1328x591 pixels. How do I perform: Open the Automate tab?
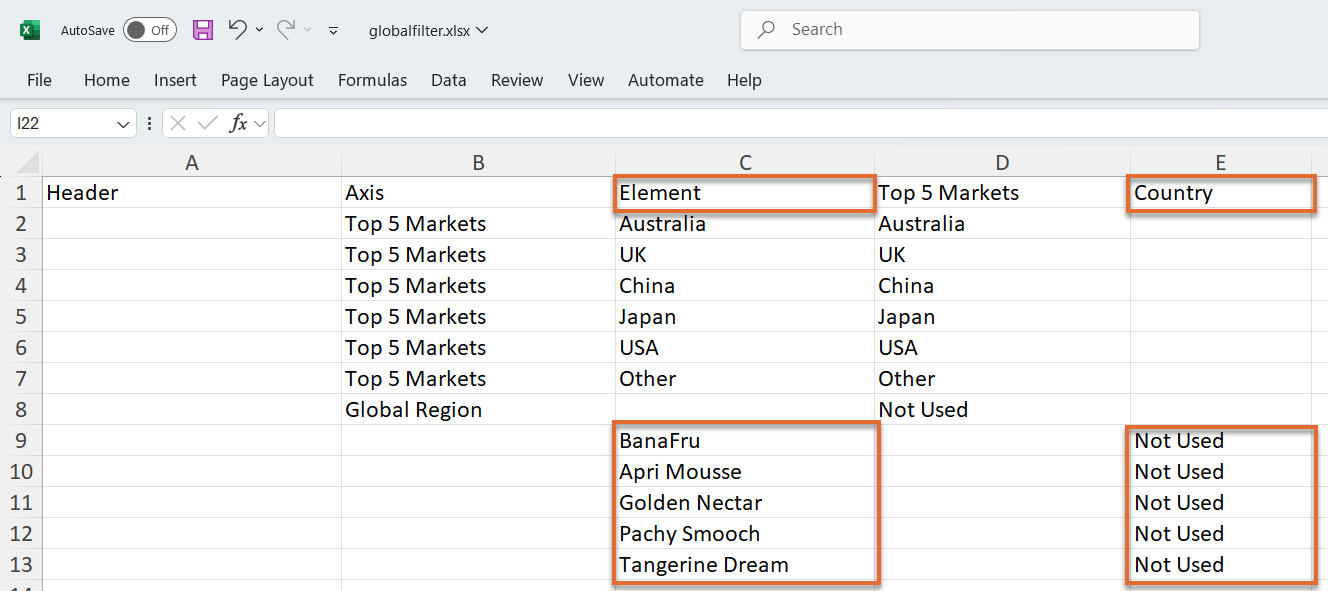click(x=666, y=80)
